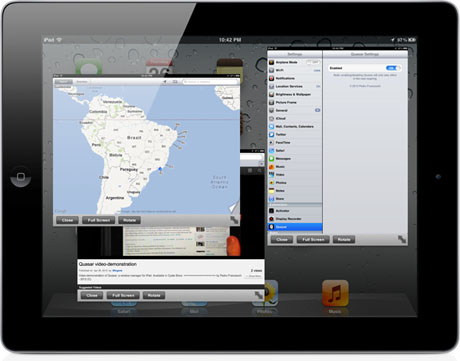Open the Music app in the dock
Screen dimensions: 460x361
point(335,293)
